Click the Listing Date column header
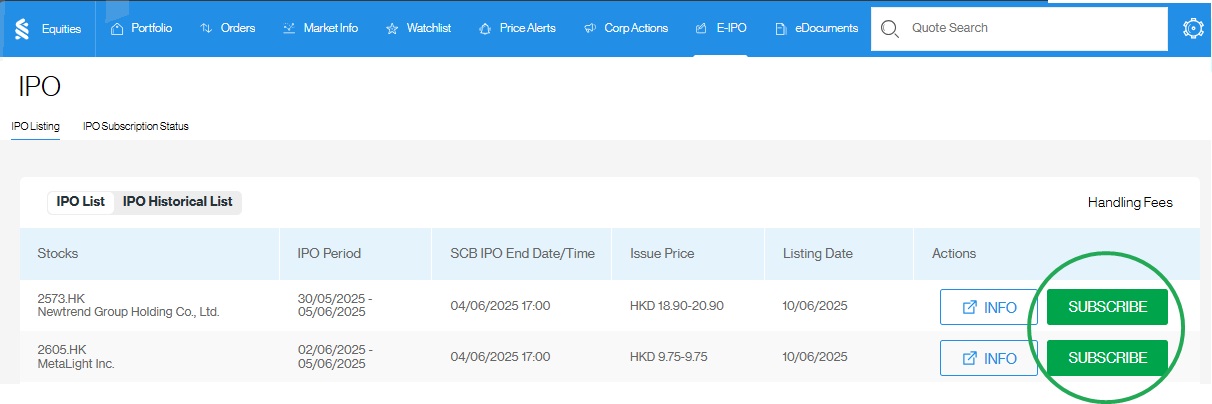This screenshot has width=1212, height=404. click(x=818, y=254)
